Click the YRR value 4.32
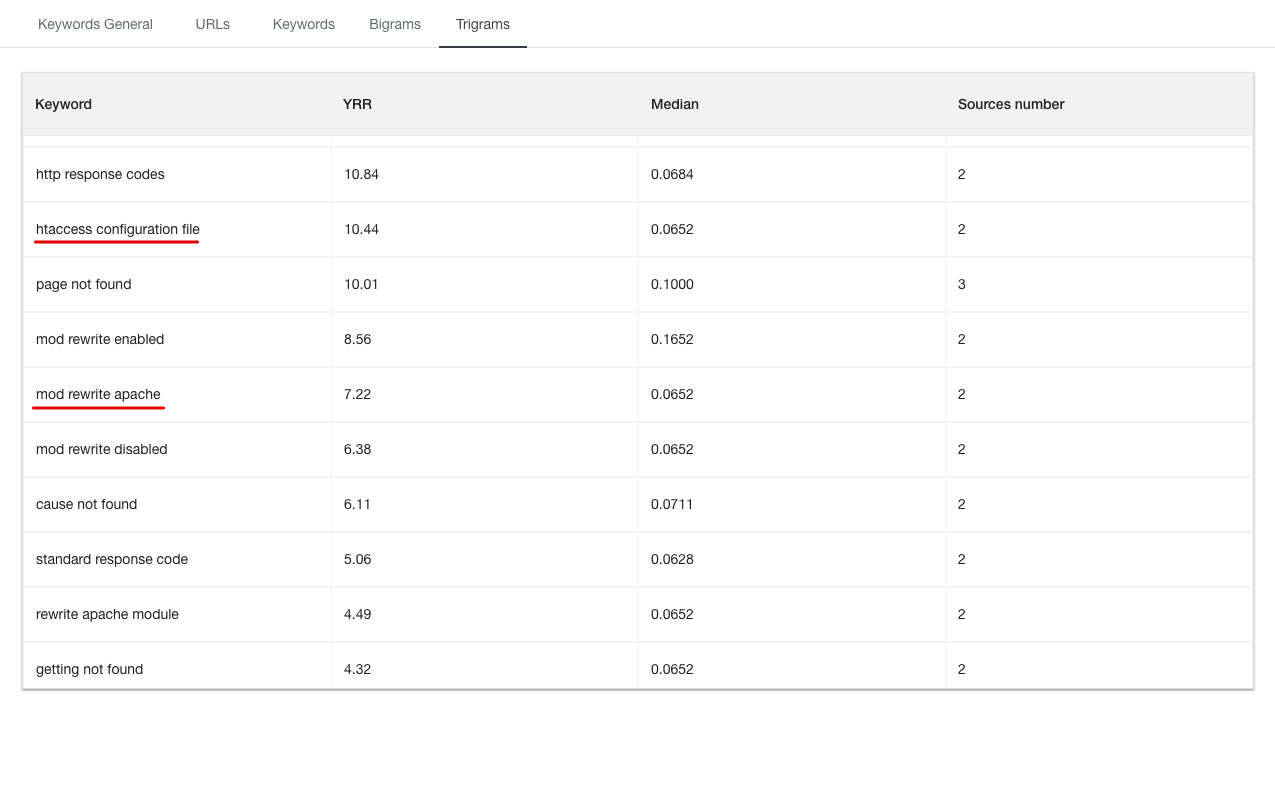The width and height of the screenshot is (1275, 795). [x=358, y=669]
